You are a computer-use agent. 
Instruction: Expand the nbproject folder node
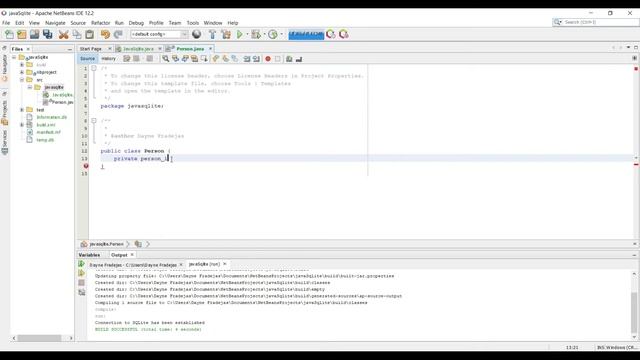click(22, 72)
